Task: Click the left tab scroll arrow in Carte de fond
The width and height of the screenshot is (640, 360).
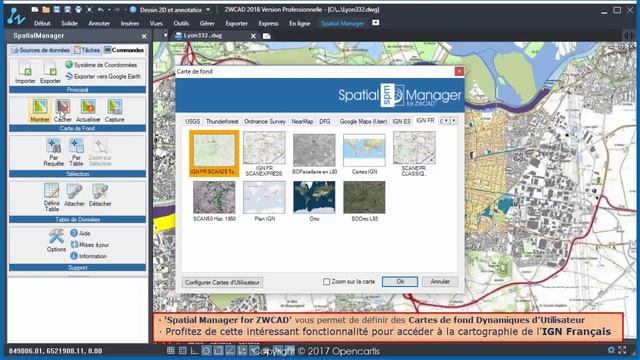Action: click(x=446, y=121)
